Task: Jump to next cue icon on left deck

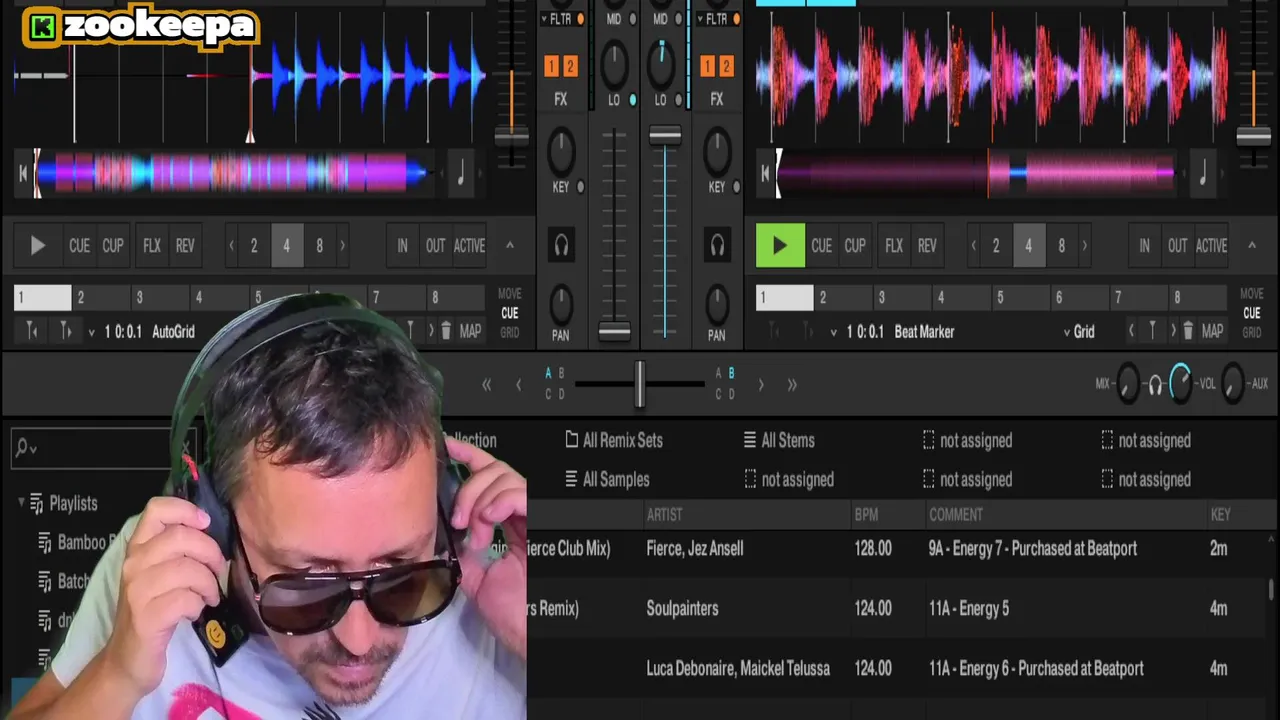Action: coord(65,331)
